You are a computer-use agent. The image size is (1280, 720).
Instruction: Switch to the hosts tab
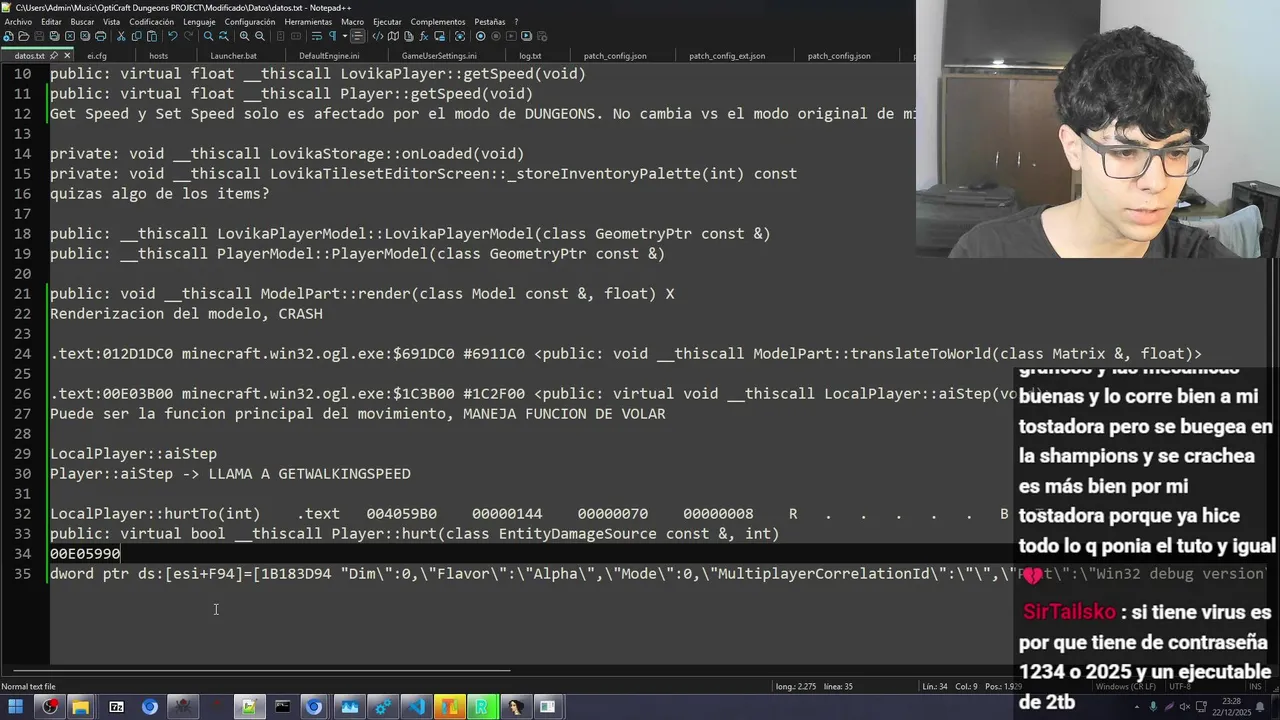[158, 56]
